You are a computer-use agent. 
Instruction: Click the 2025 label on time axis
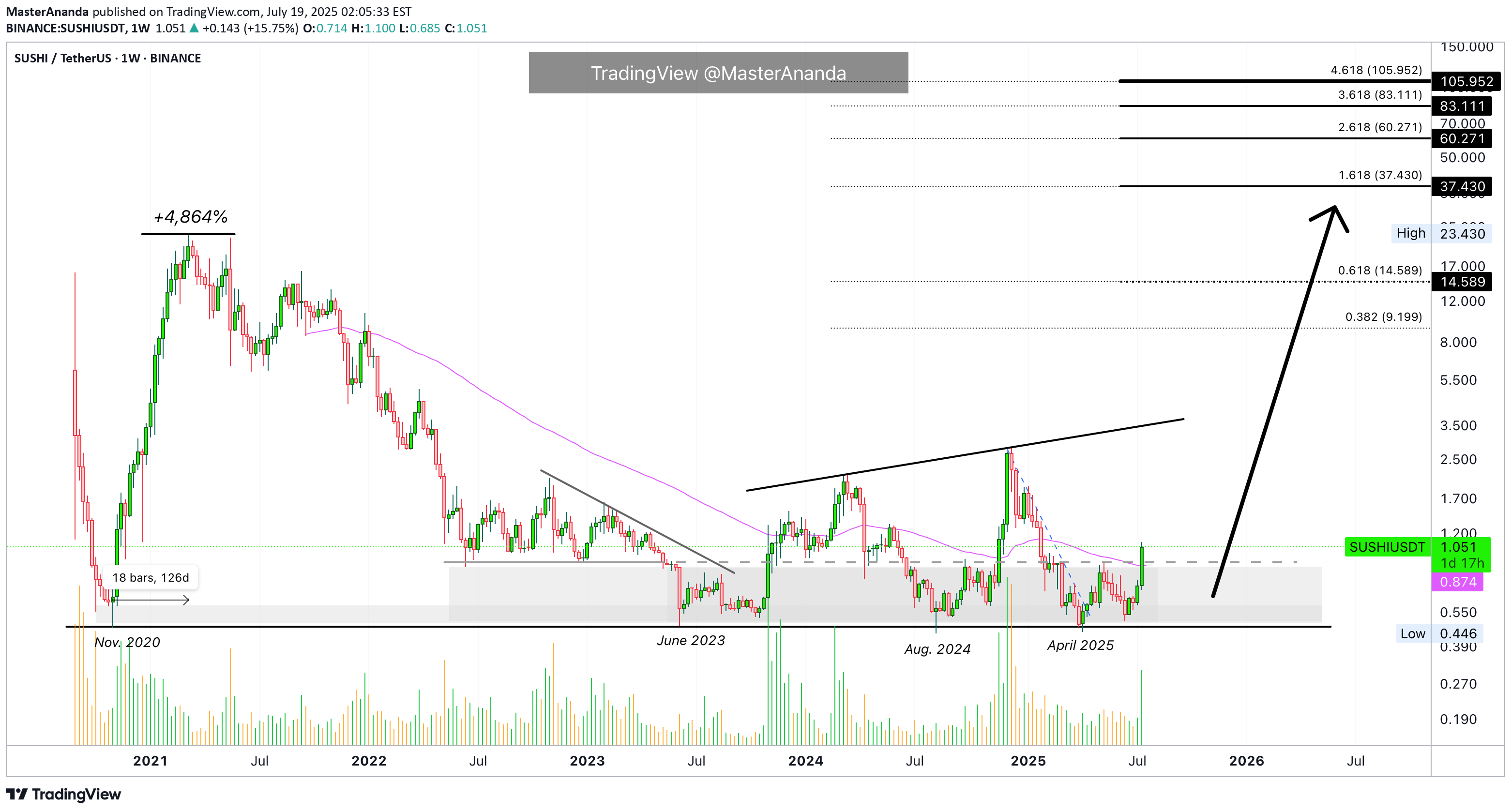1028,760
